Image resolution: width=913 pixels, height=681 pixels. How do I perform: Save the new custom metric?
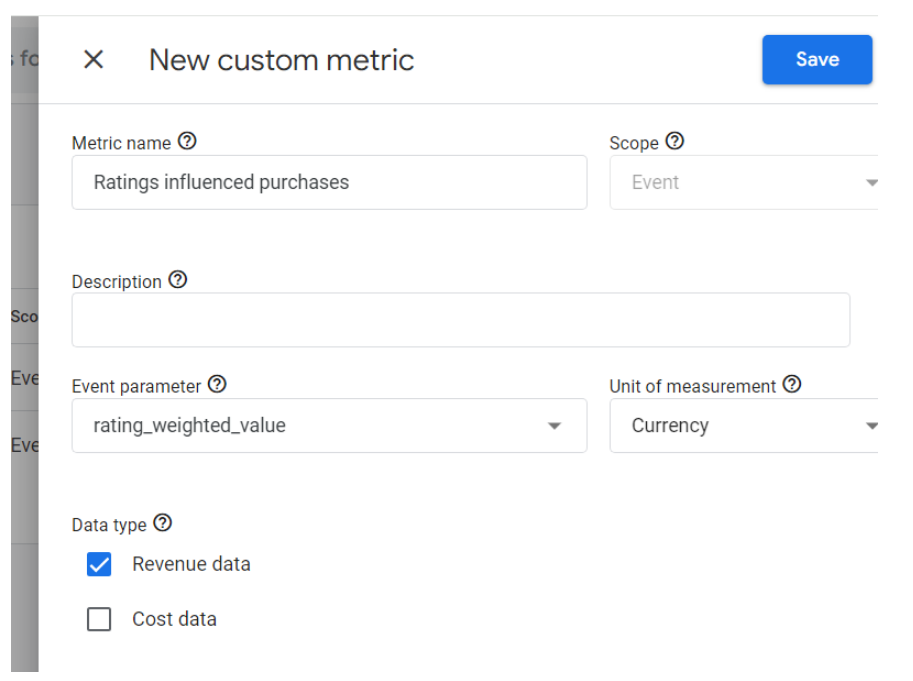coord(817,59)
